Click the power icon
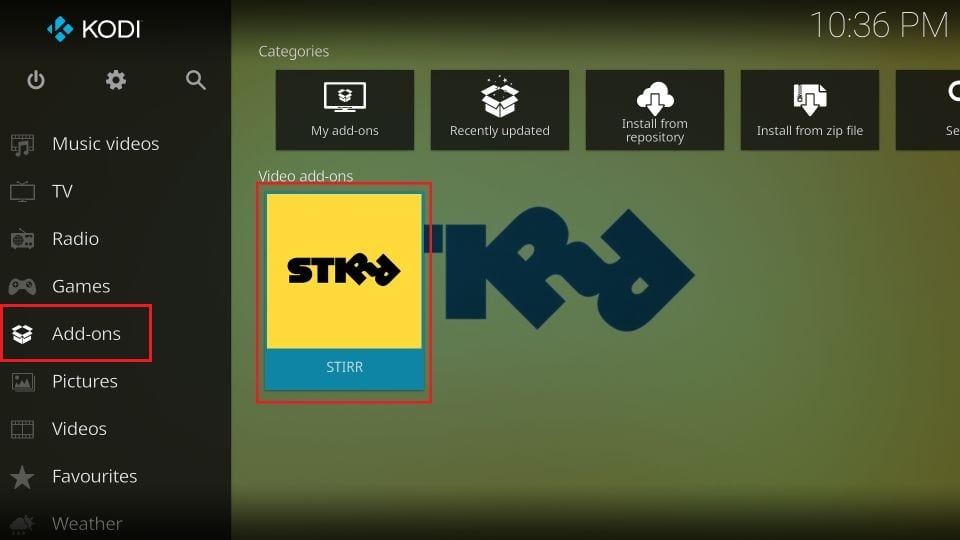The image size is (960, 540). click(x=36, y=80)
